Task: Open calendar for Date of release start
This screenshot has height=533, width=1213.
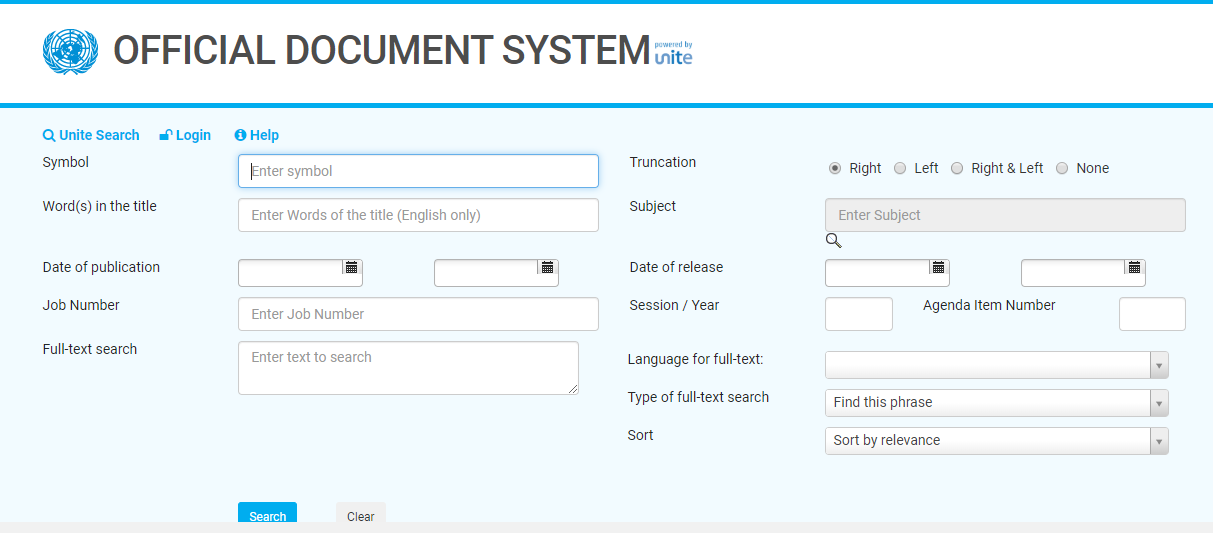Action: [938, 267]
